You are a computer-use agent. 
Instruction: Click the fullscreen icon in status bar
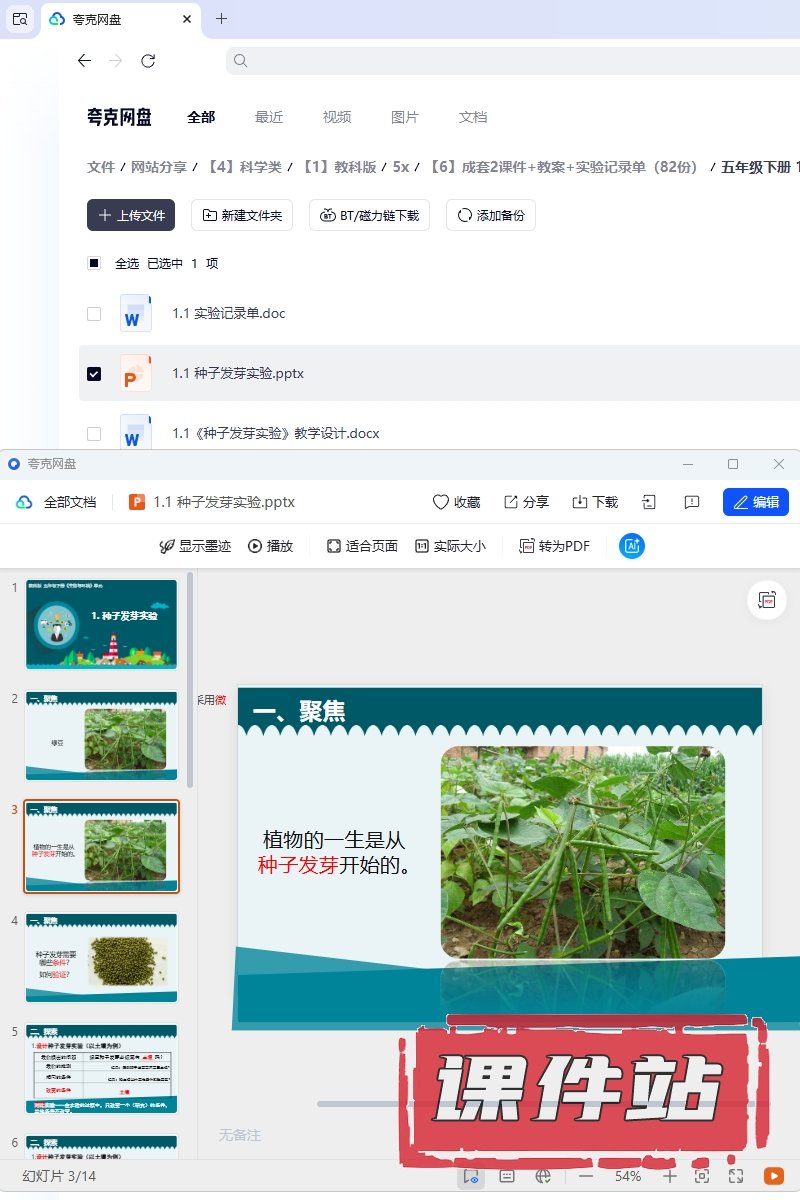click(x=736, y=1176)
